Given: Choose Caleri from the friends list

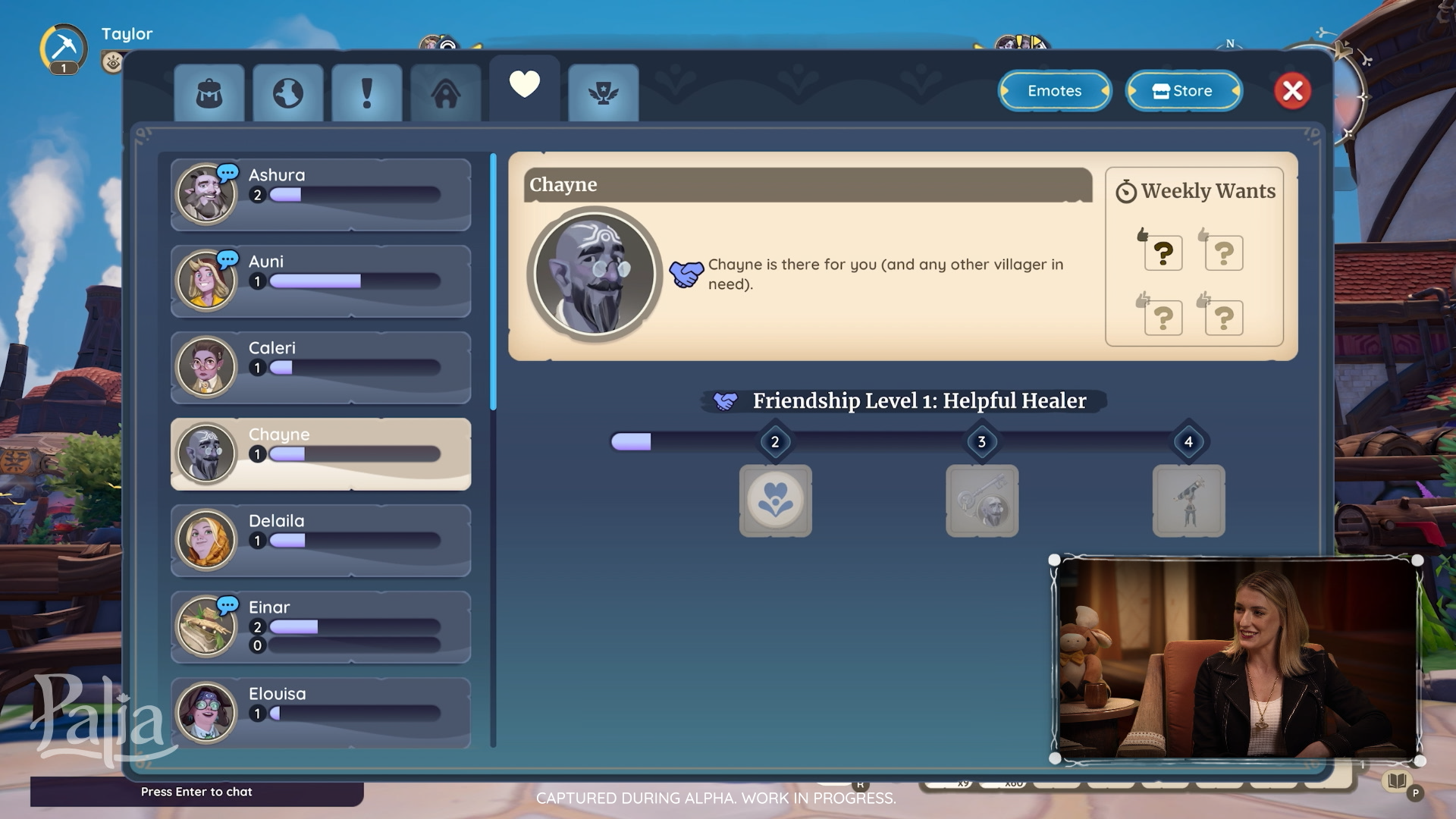Looking at the screenshot, I should click(321, 368).
